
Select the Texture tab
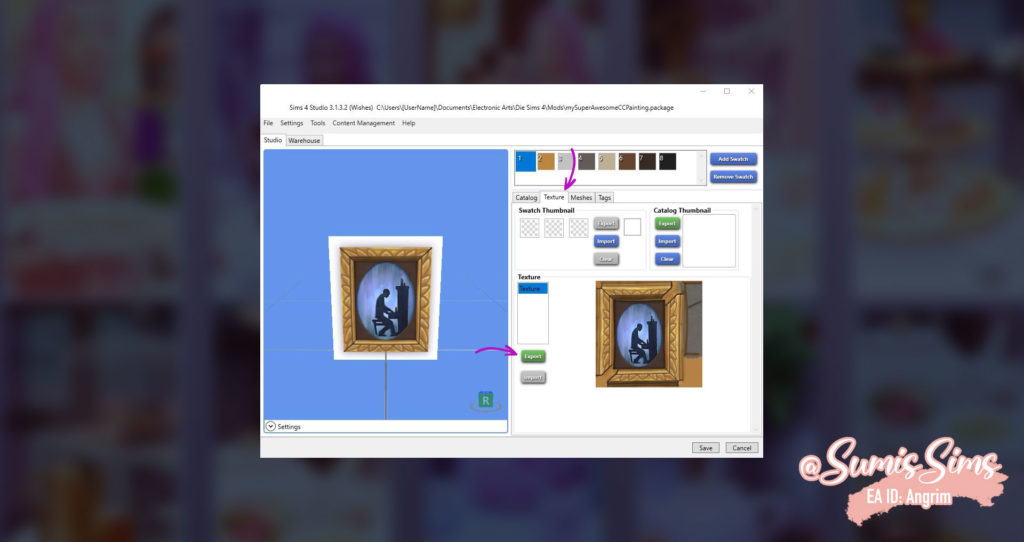coord(554,197)
